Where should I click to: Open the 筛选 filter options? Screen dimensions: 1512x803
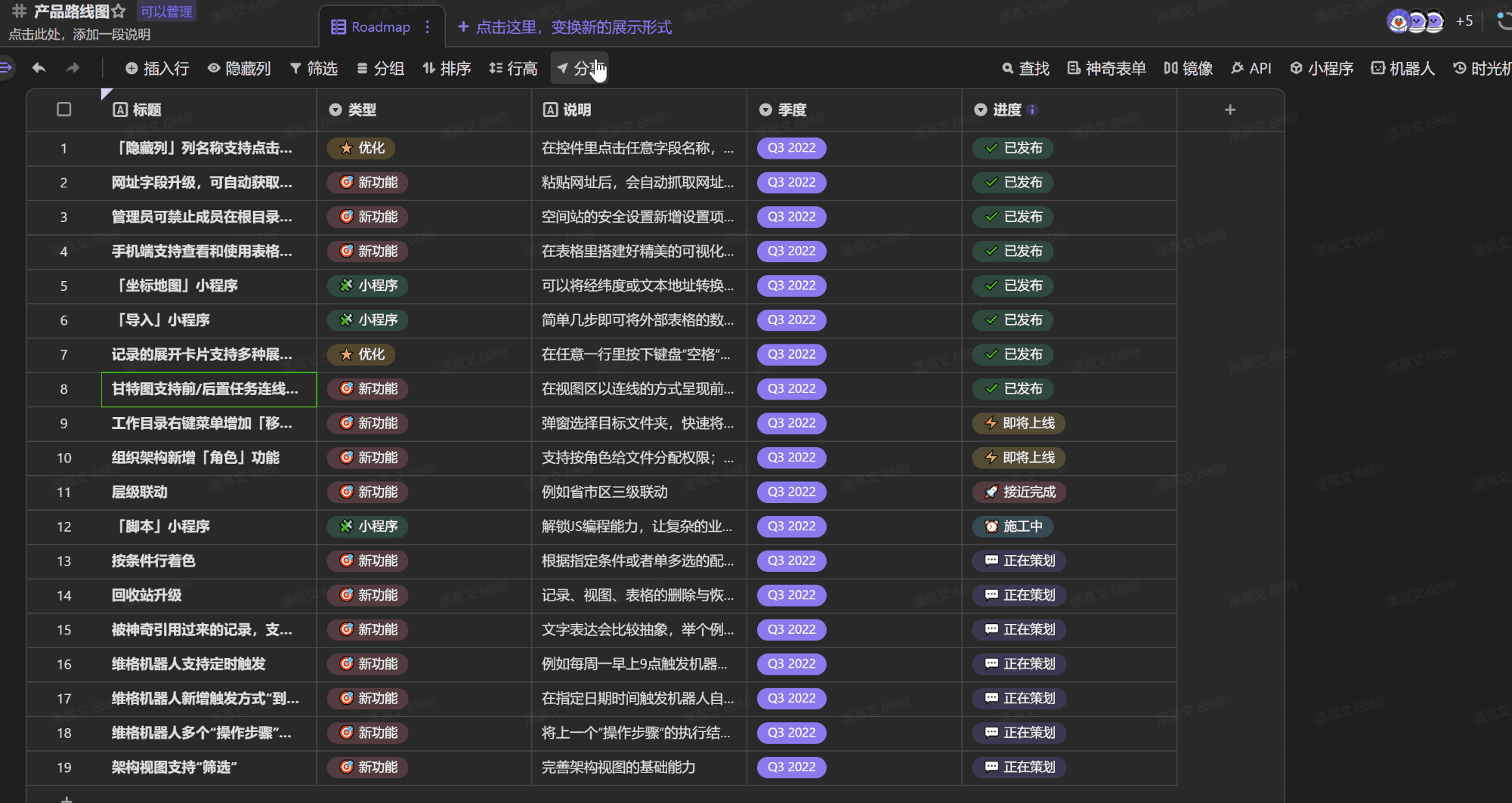coord(314,69)
